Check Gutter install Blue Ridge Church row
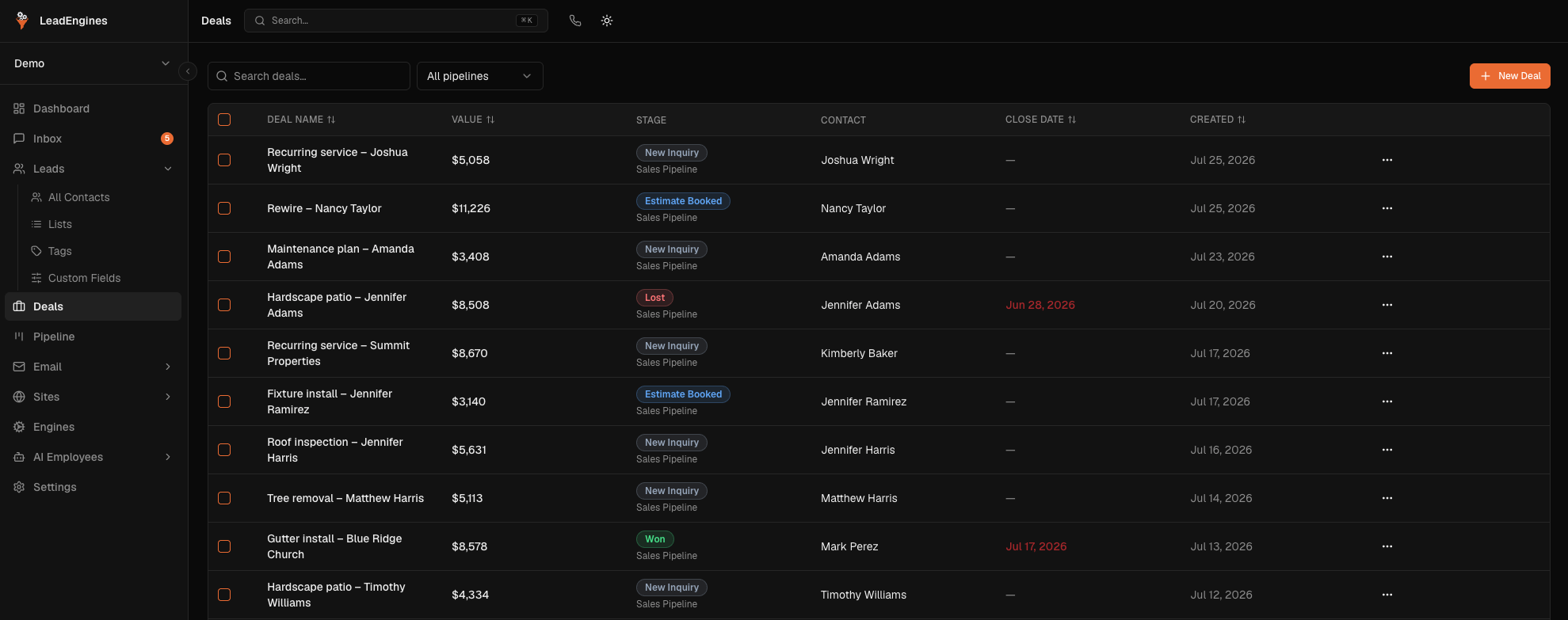The height and width of the screenshot is (620, 1568). coord(224,546)
